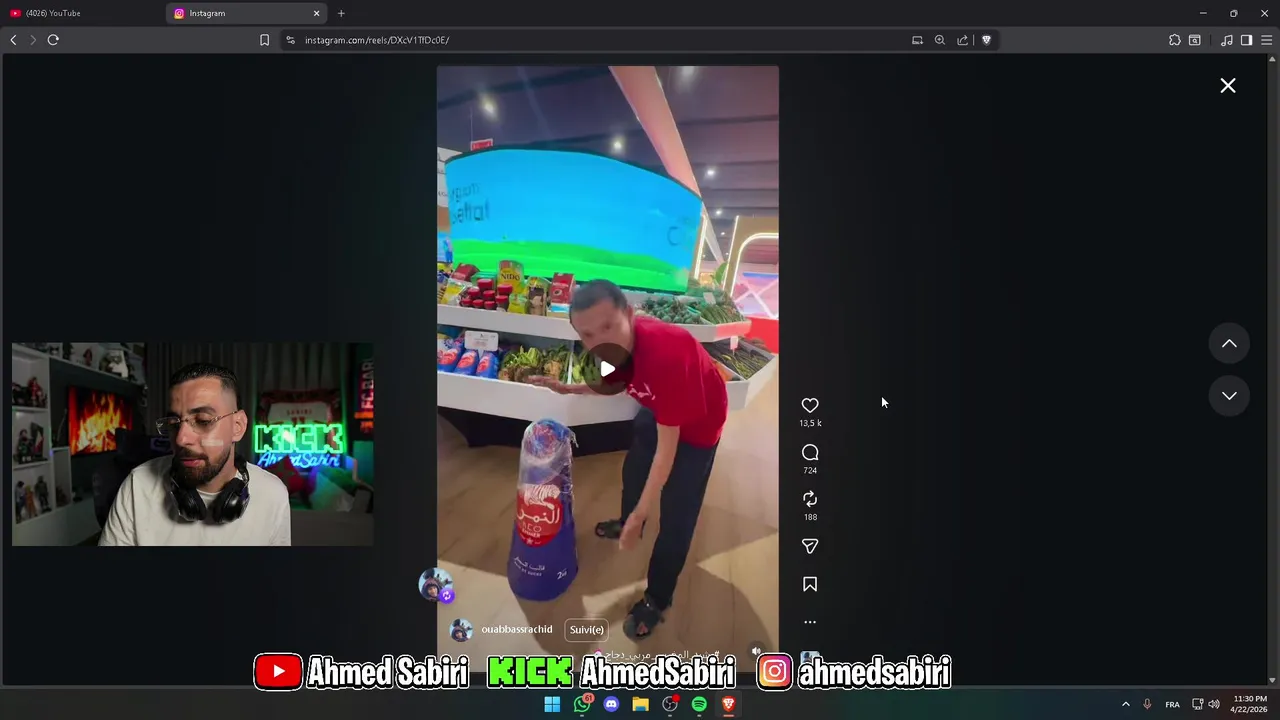The image size is (1280, 720).
Task: Open the zoom magnifier in address bar
Action: (x=940, y=40)
